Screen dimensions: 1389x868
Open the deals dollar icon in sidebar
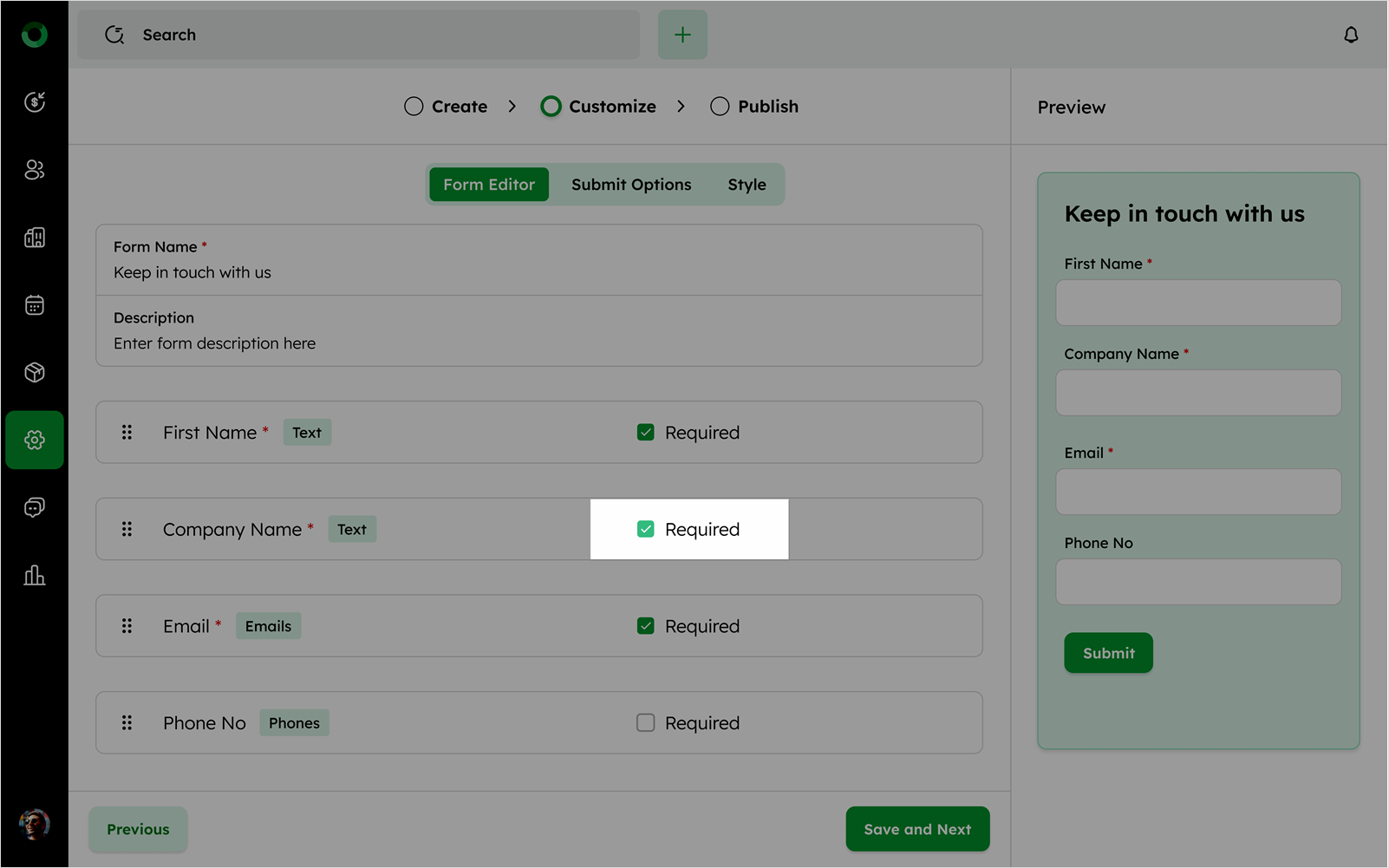pos(35,102)
